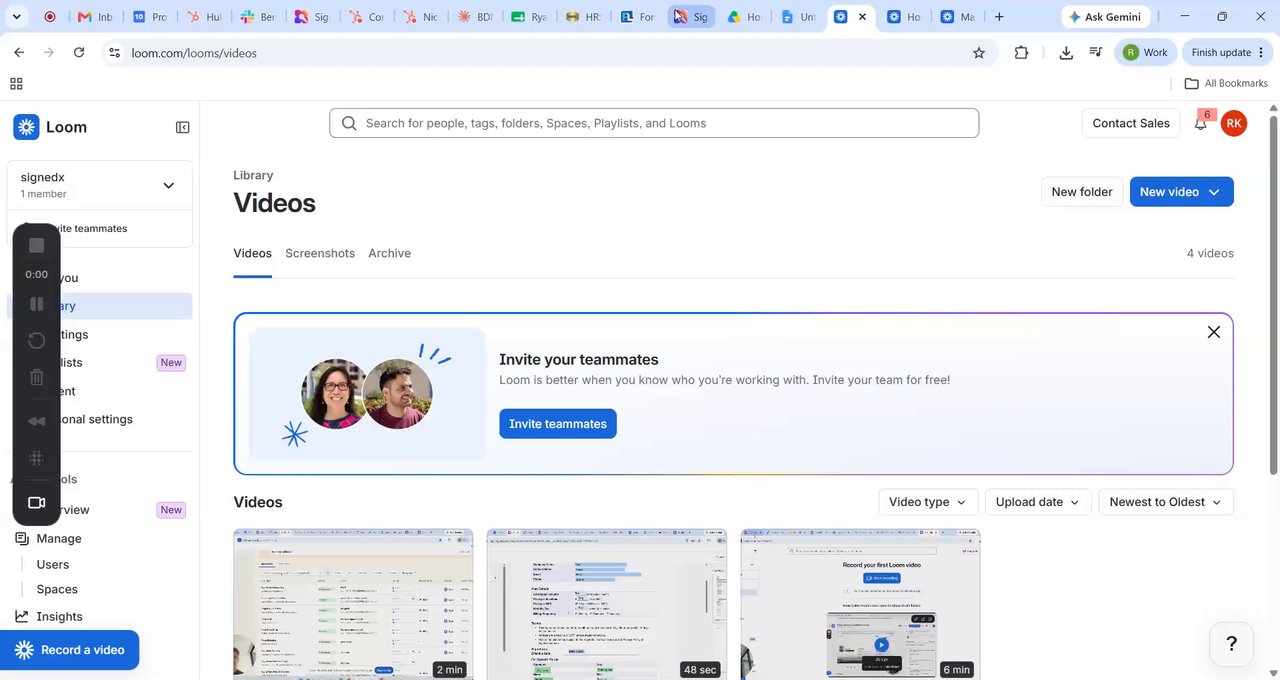This screenshot has width=1280, height=680.
Task: Open the media control icon in Chrome toolbar
Action: [x=1096, y=53]
